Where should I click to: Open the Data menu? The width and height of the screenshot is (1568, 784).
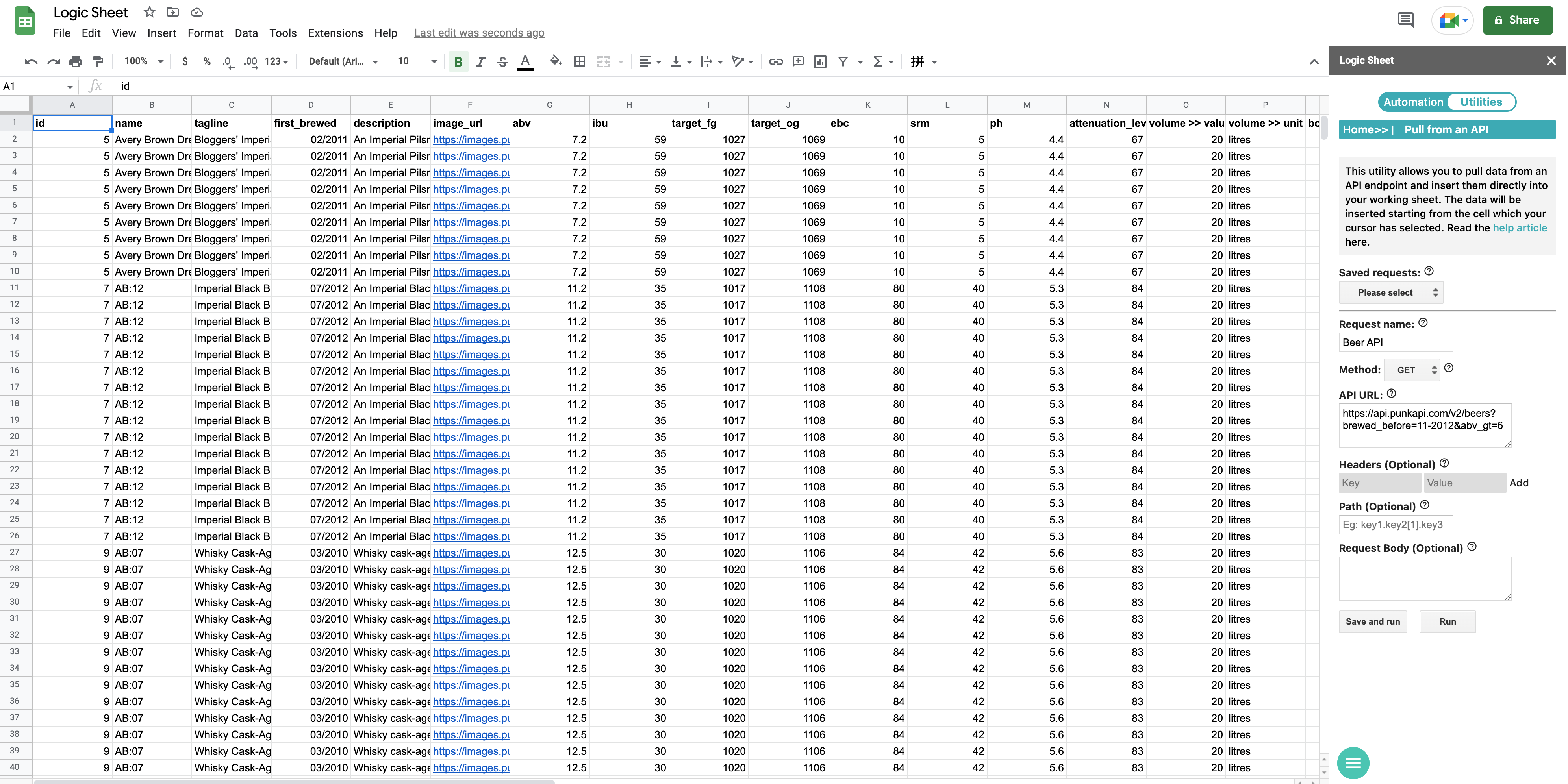pyautogui.click(x=246, y=33)
